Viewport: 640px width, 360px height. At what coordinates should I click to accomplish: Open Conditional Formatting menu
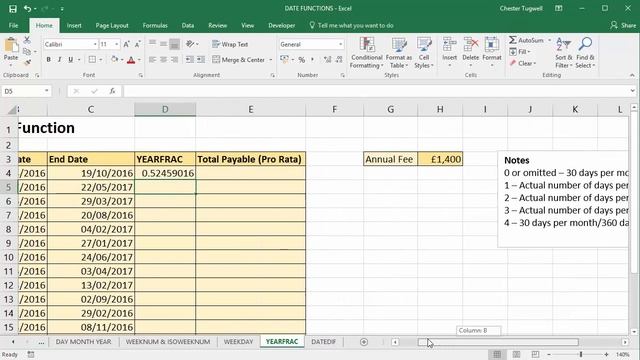(x=367, y=52)
